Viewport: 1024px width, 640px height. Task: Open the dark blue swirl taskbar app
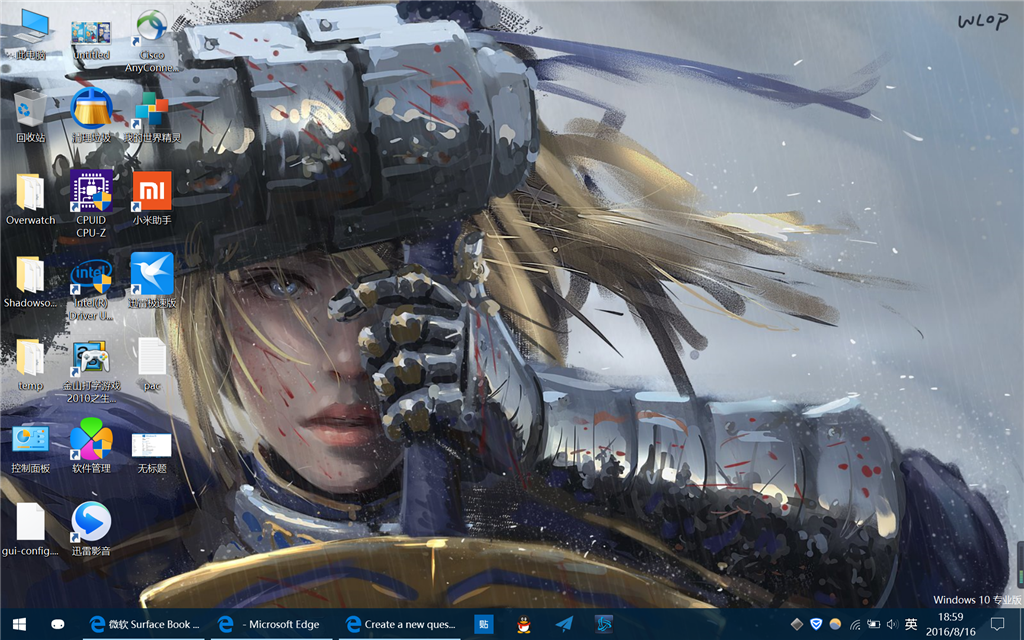pyautogui.click(x=604, y=624)
